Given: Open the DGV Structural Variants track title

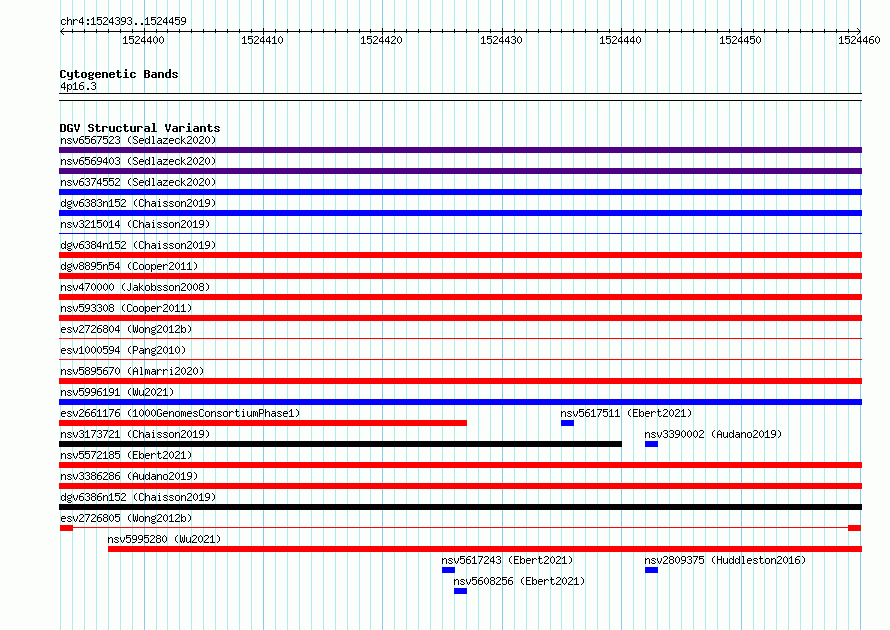Looking at the screenshot, I should coord(140,128).
